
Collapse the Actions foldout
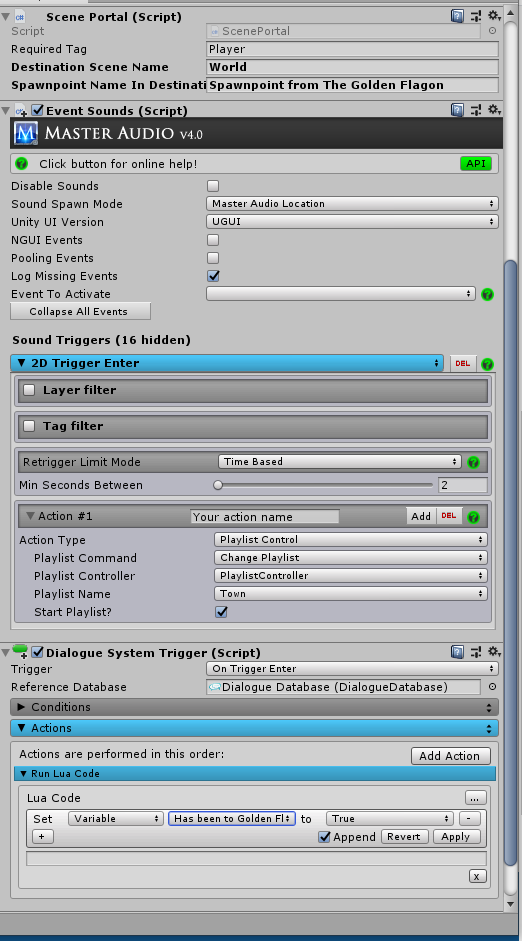254,728
